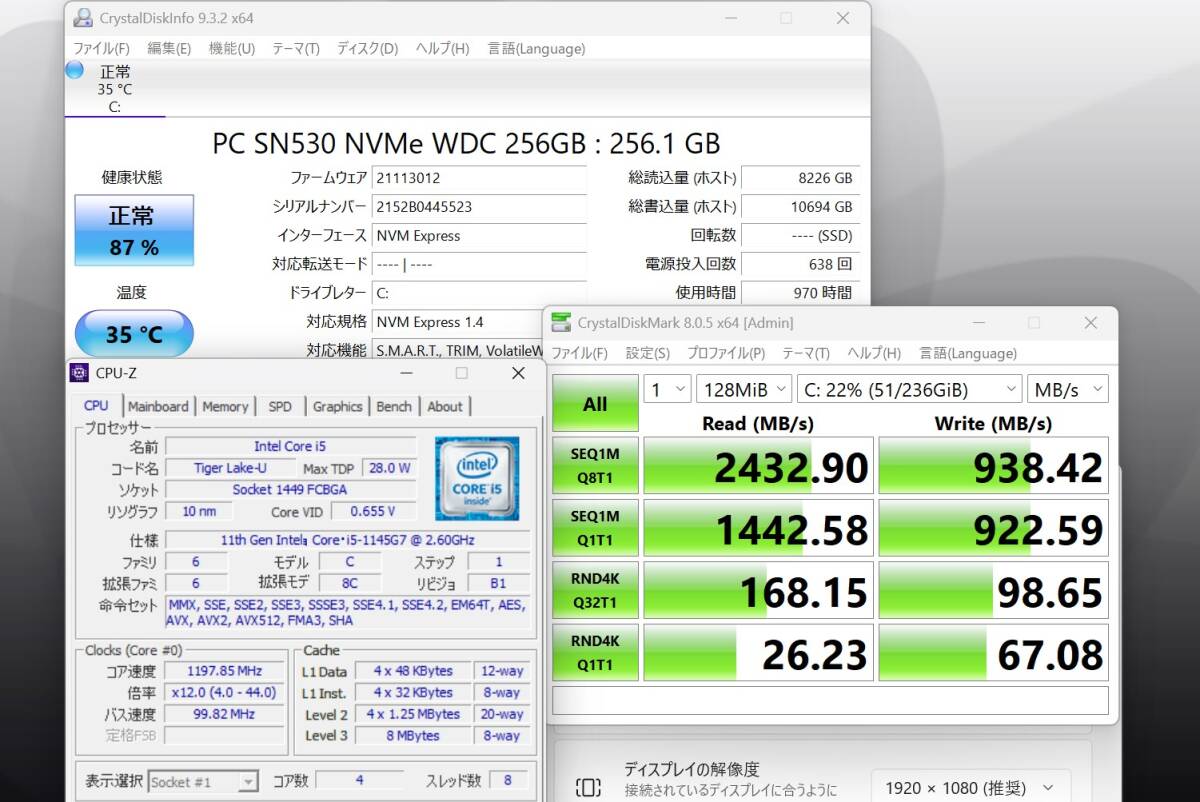Open 機能(U) menu in CrystalDiskInfo
Viewport: 1200px width, 802px height.
coord(231,48)
